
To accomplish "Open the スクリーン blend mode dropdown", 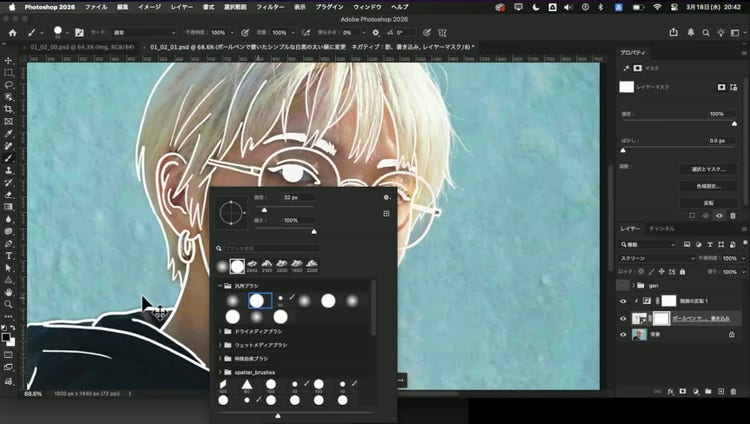I will [x=658, y=257].
